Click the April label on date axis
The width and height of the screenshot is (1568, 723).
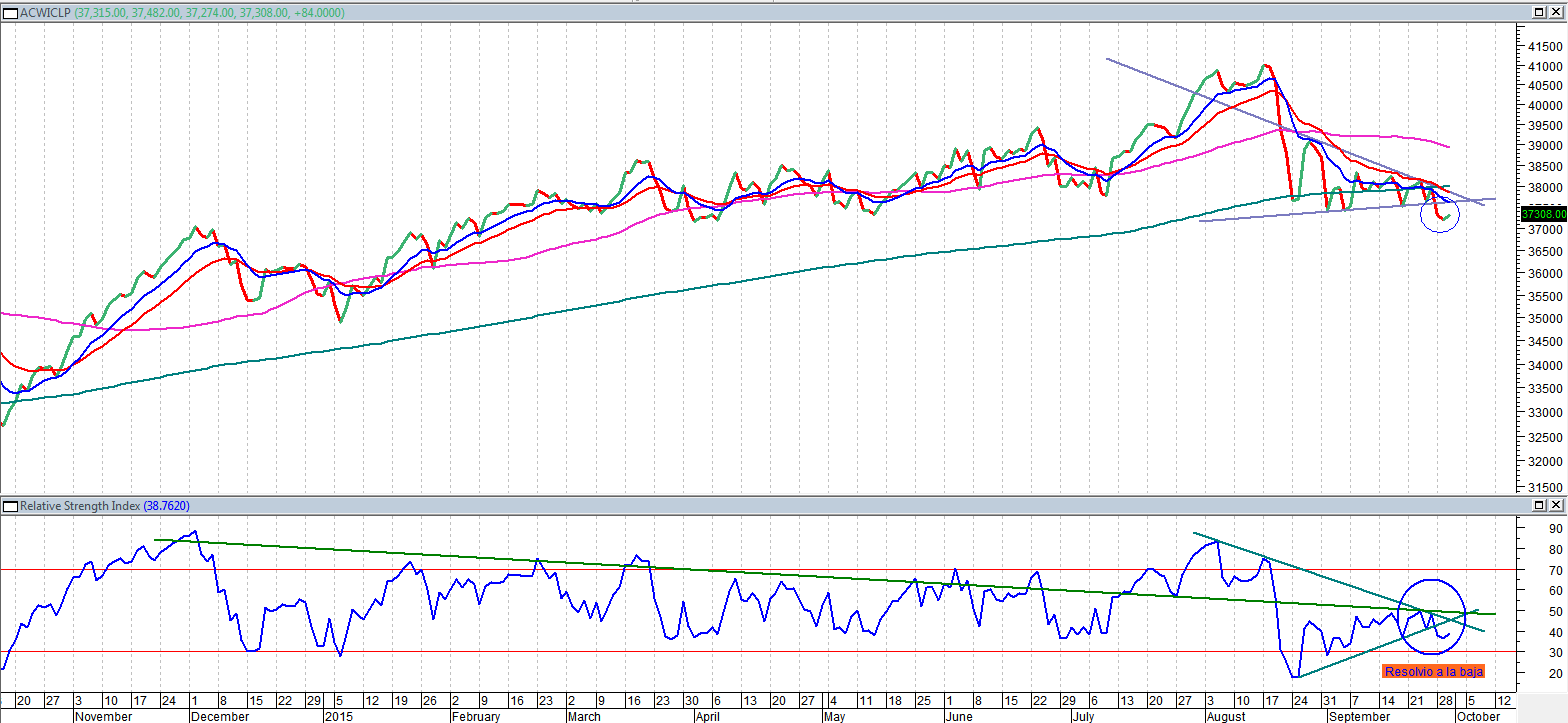(x=707, y=716)
